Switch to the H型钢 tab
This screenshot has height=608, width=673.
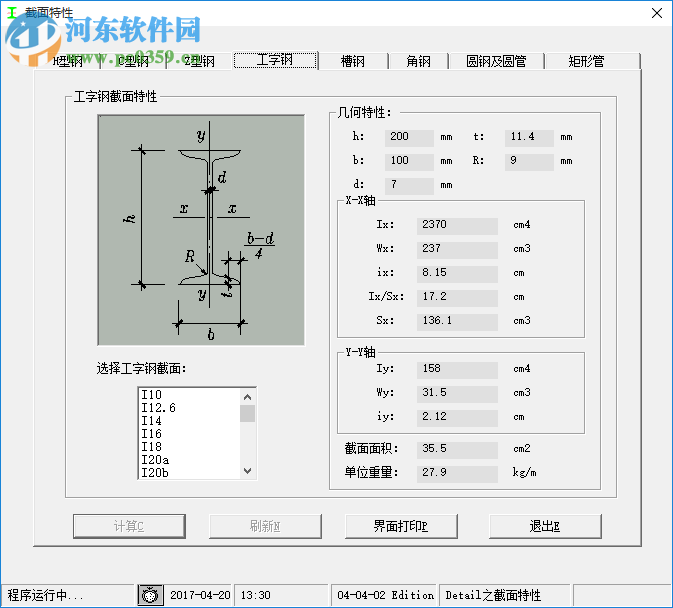point(67,61)
